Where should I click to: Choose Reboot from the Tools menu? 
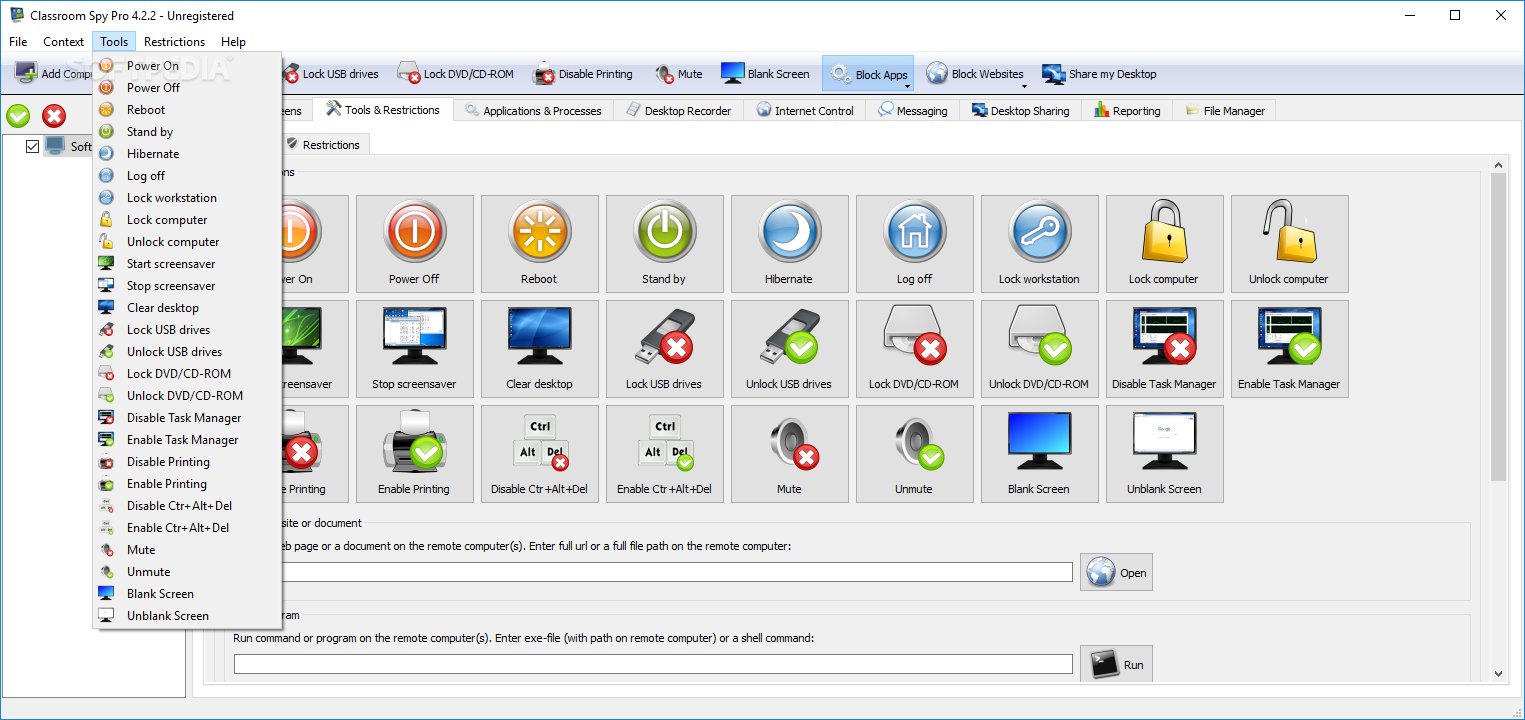(187, 110)
